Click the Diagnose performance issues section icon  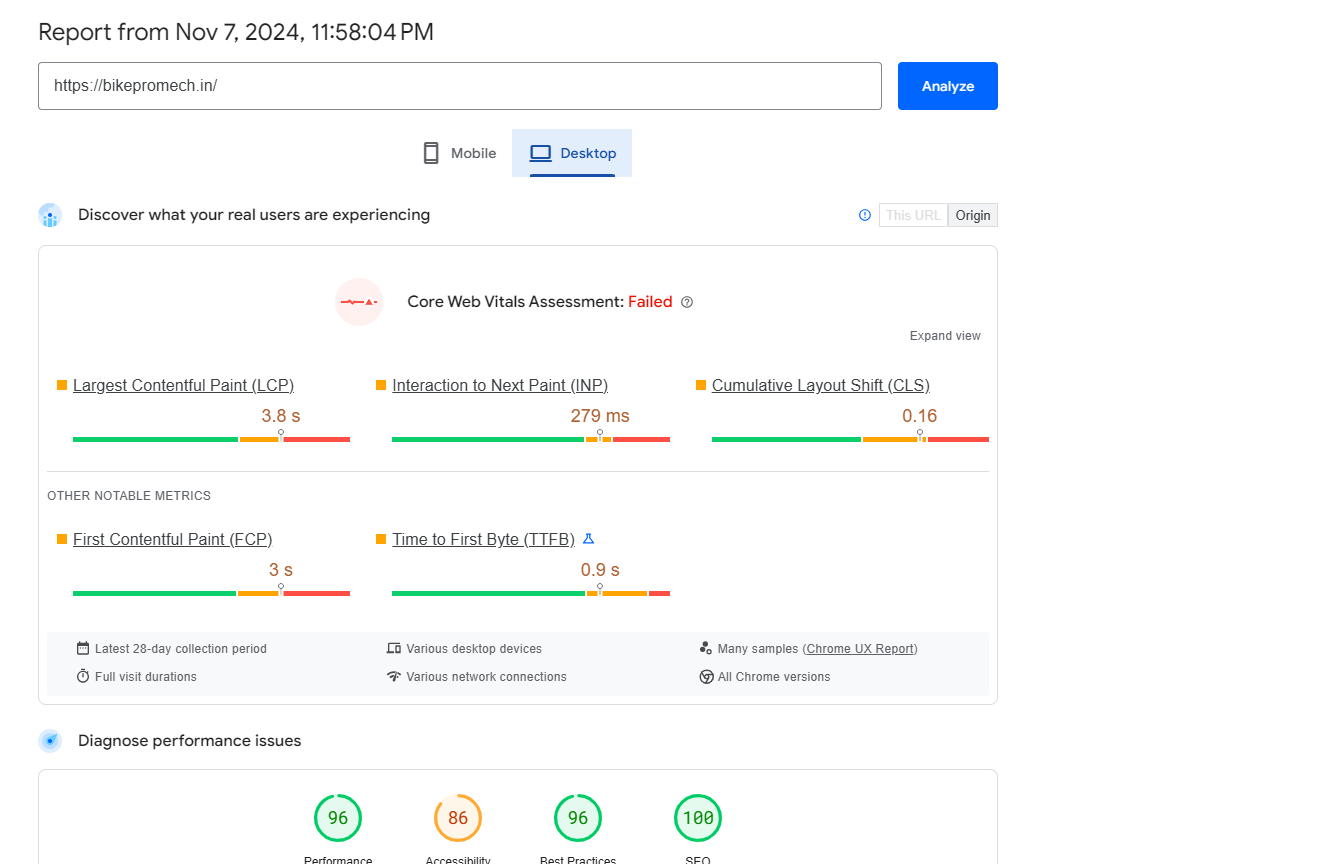click(x=50, y=741)
